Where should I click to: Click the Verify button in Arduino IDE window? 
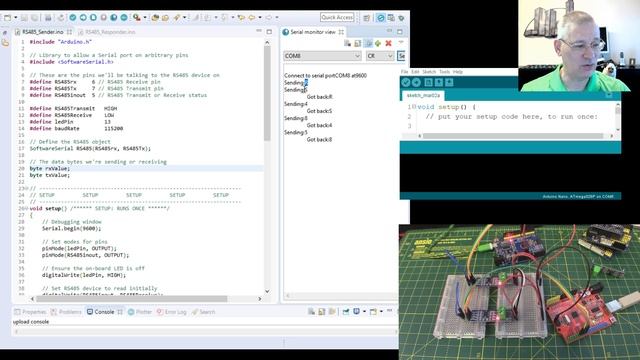[405, 82]
